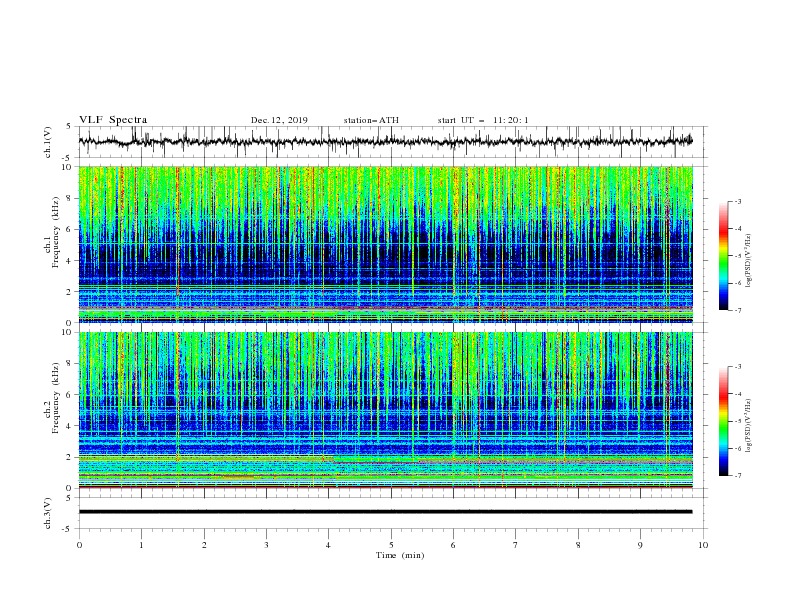Click the ch.3 flat black waveform trace
The height and width of the screenshot is (612, 792).
pos(385,512)
